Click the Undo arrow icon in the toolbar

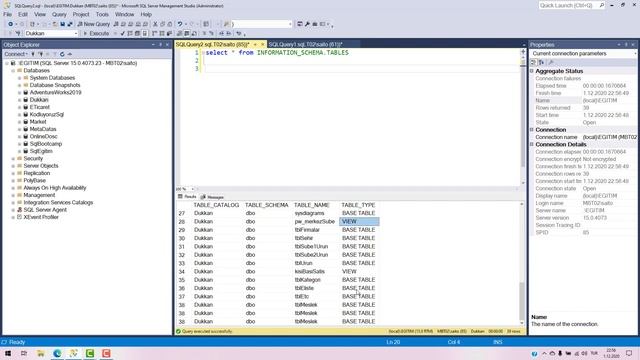(x=180, y=24)
